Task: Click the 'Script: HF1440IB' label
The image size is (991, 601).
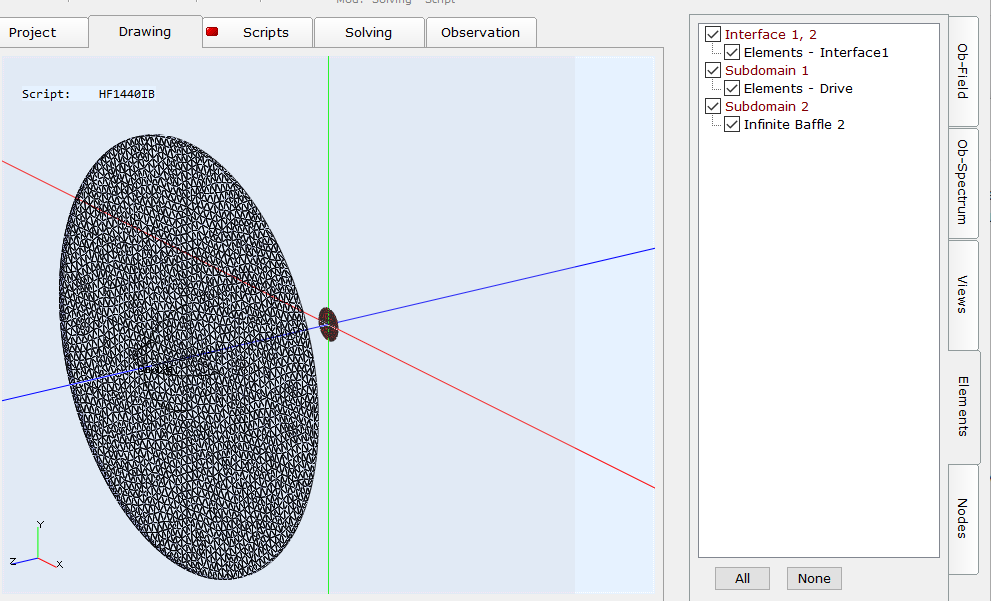Action: point(88,94)
